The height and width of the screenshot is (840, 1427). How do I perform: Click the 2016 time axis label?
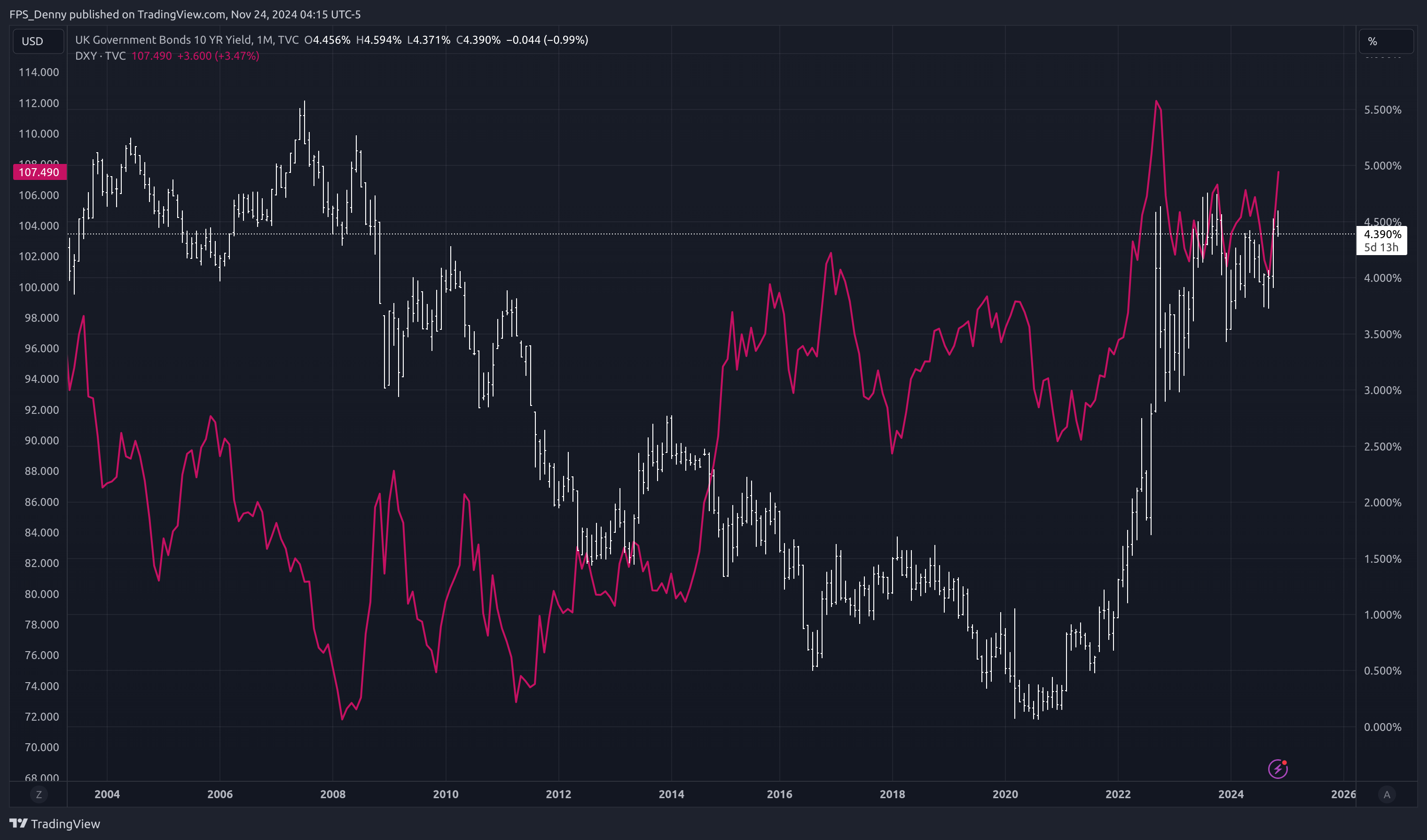click(x=779, y=794)
